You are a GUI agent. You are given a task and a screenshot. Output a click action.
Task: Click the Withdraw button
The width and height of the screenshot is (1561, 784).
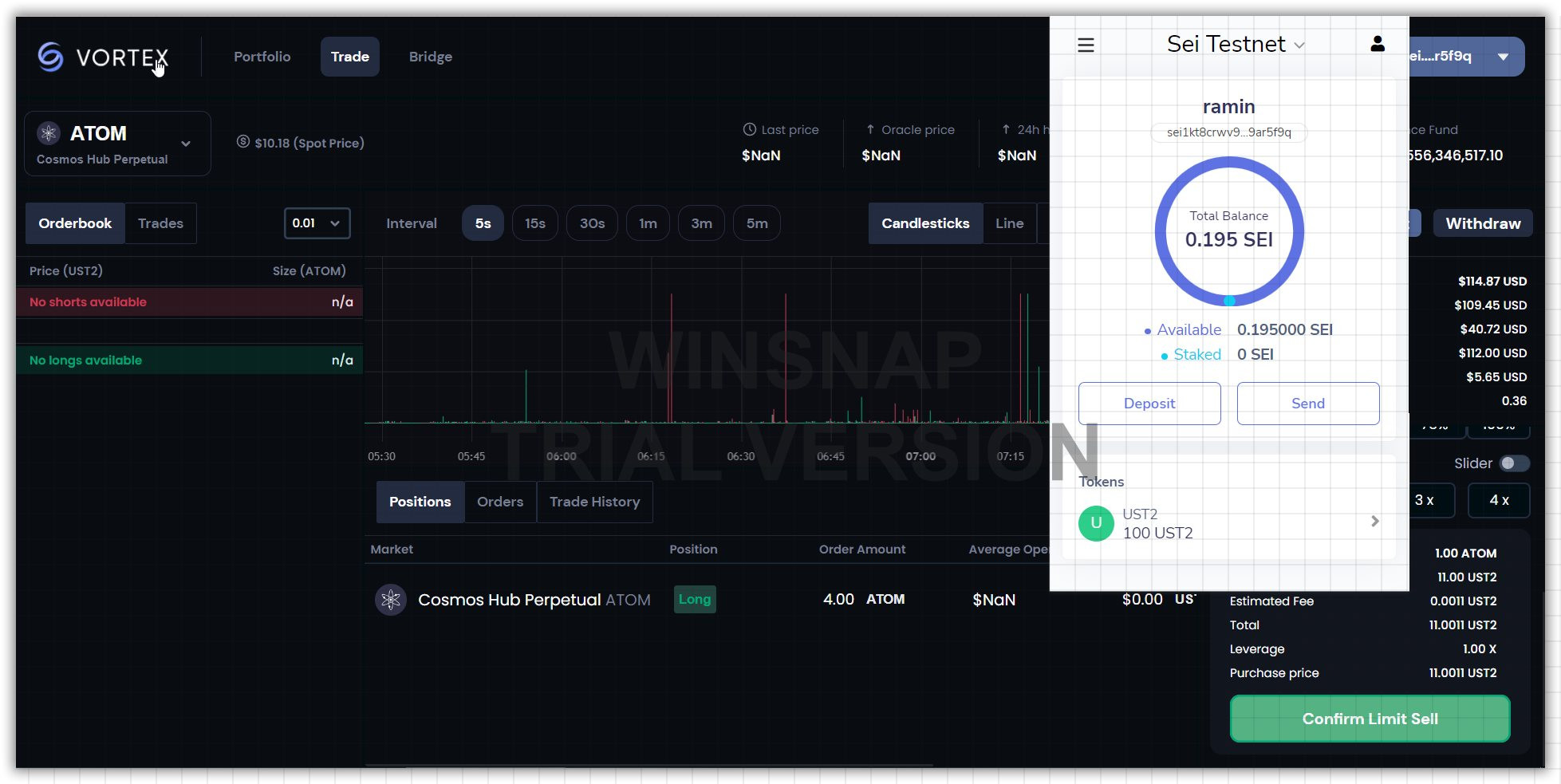tap(1483, 223)
